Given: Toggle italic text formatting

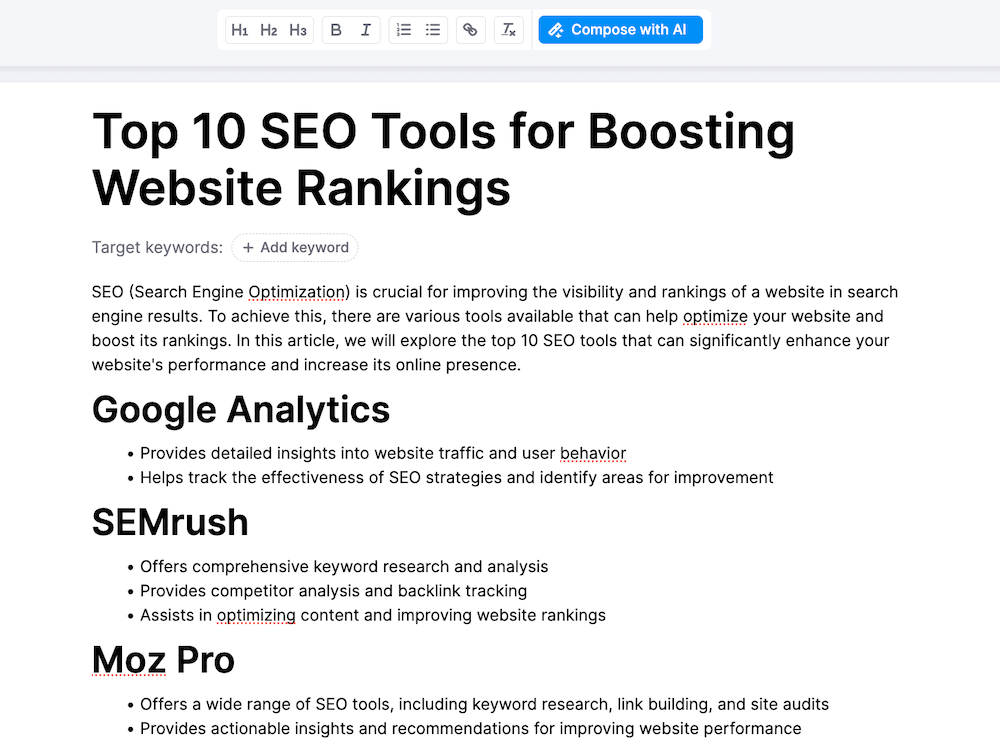Looking at the screenshot, I should pyautogui.click(x=365, y=29).
